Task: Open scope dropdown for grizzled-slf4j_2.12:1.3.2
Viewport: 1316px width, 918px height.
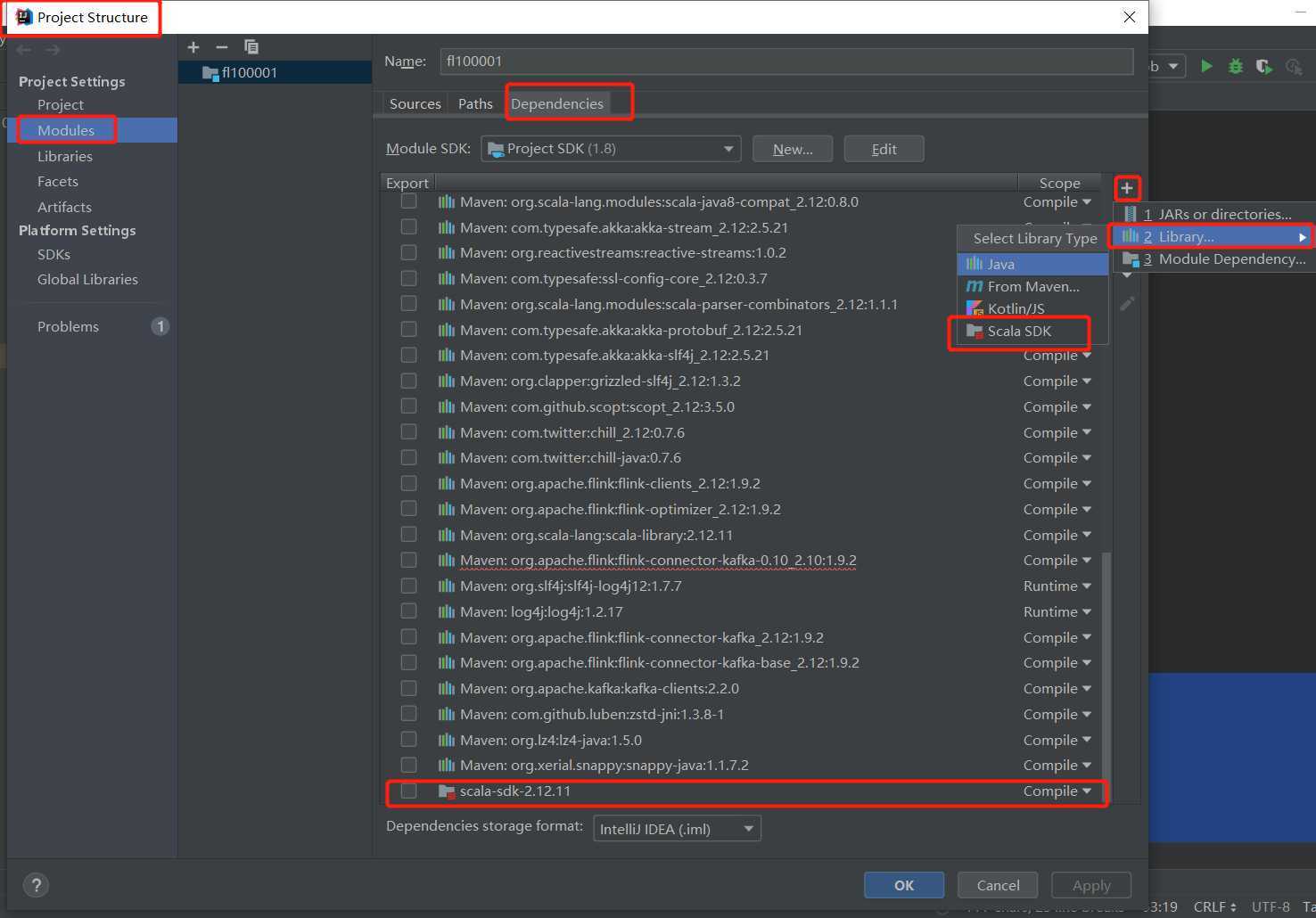Action: [1057, 381]
